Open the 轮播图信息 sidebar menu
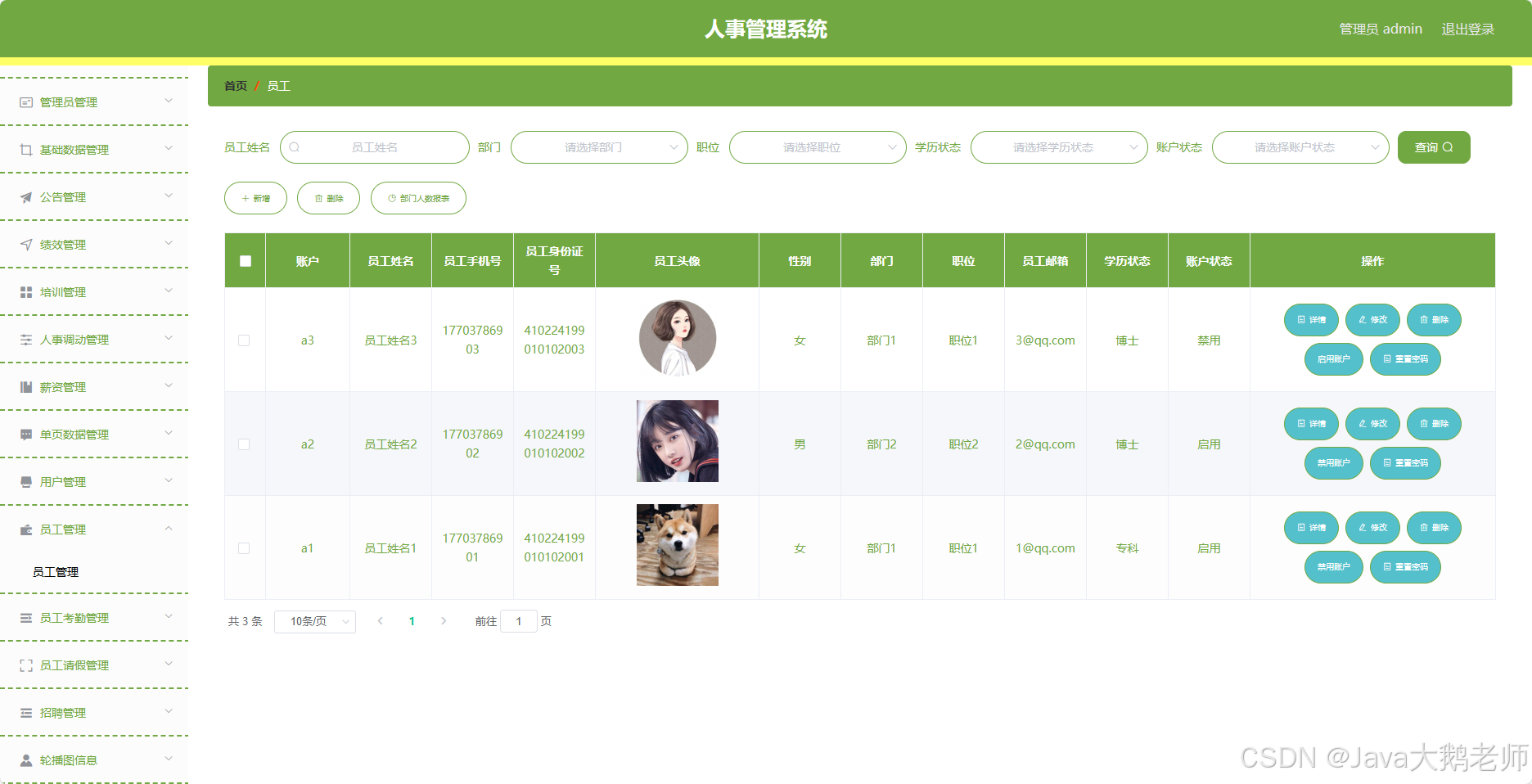 [x=94, y=760]
